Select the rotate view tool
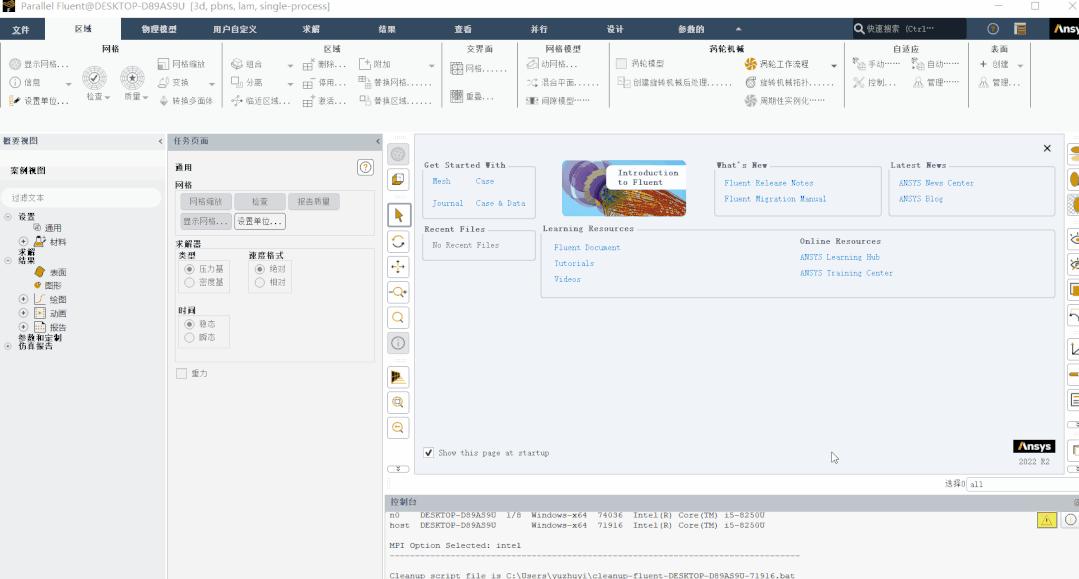Image resolution: width=1079 pixels, height=579 pixels. [398, 242]
